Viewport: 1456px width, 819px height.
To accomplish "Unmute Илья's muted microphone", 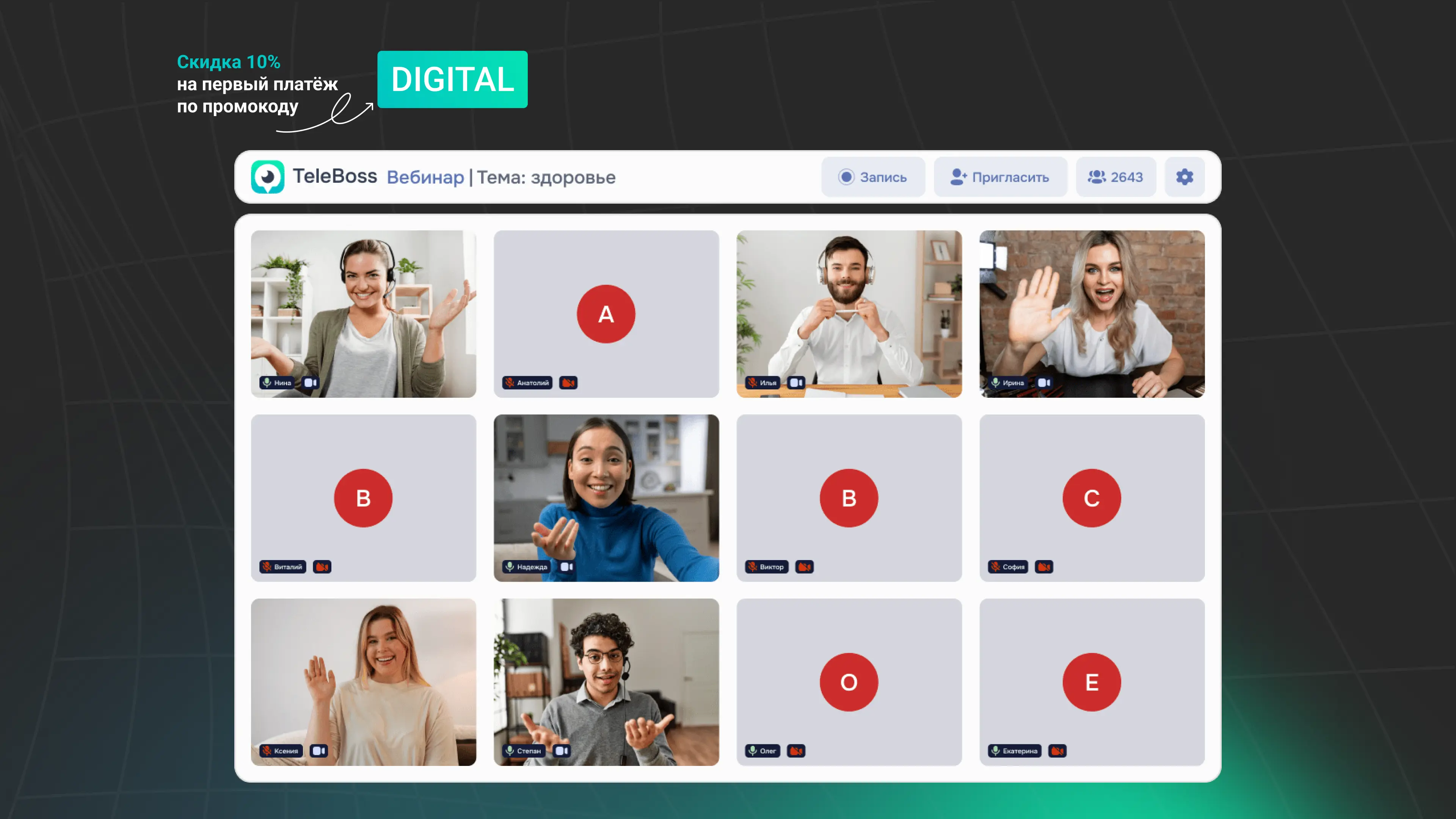I will pyautogui.click(x=752, y=383).
